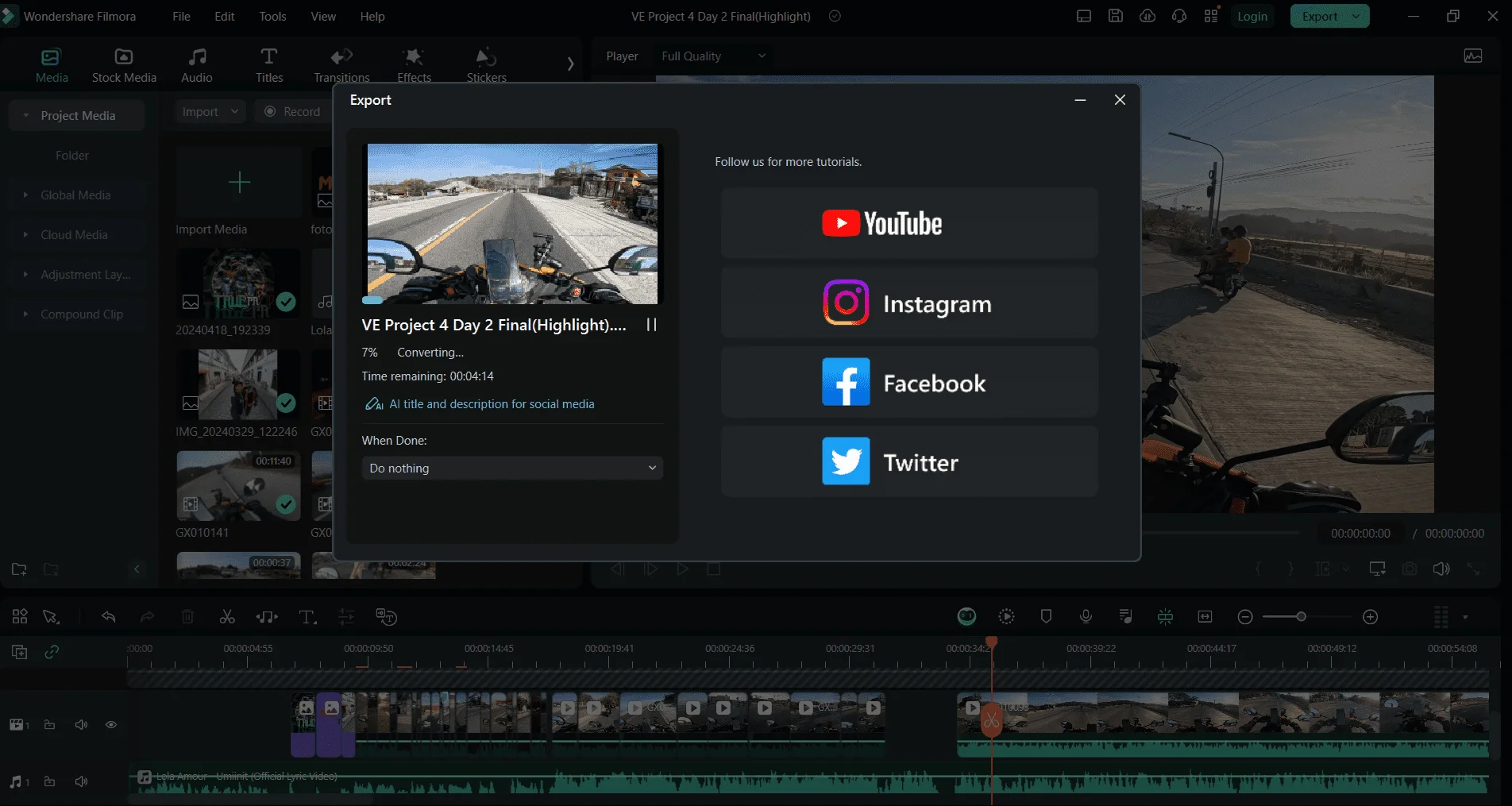Image resolution: width=1512 pixels, height=806 pixels.
Task: Open AI title and description link
Action: point(492,404)
